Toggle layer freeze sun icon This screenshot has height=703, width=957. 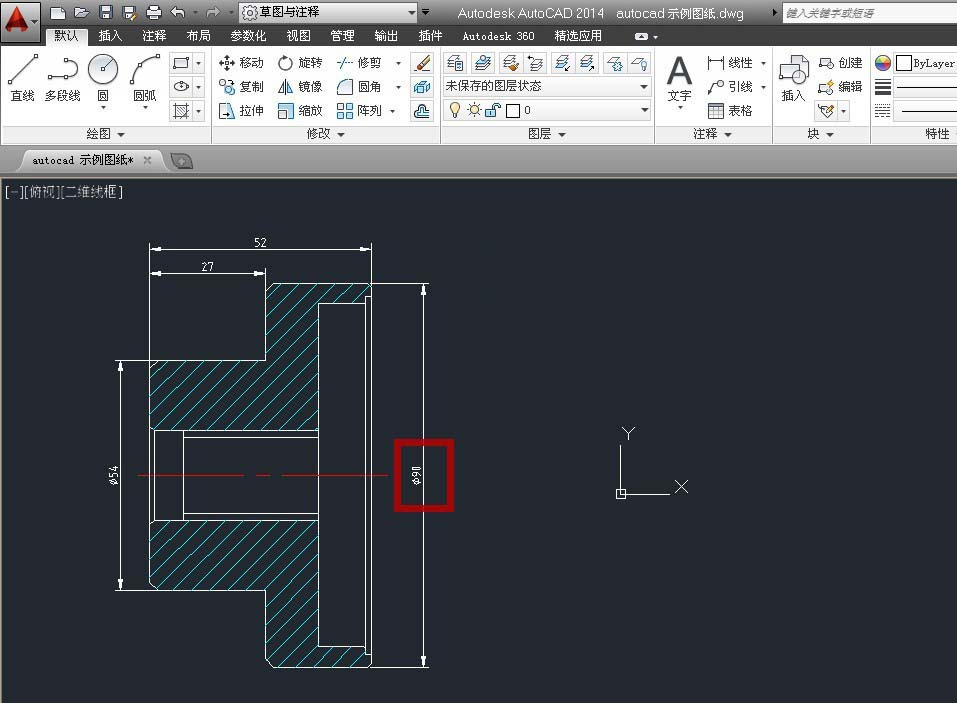[x=474, y=110]
